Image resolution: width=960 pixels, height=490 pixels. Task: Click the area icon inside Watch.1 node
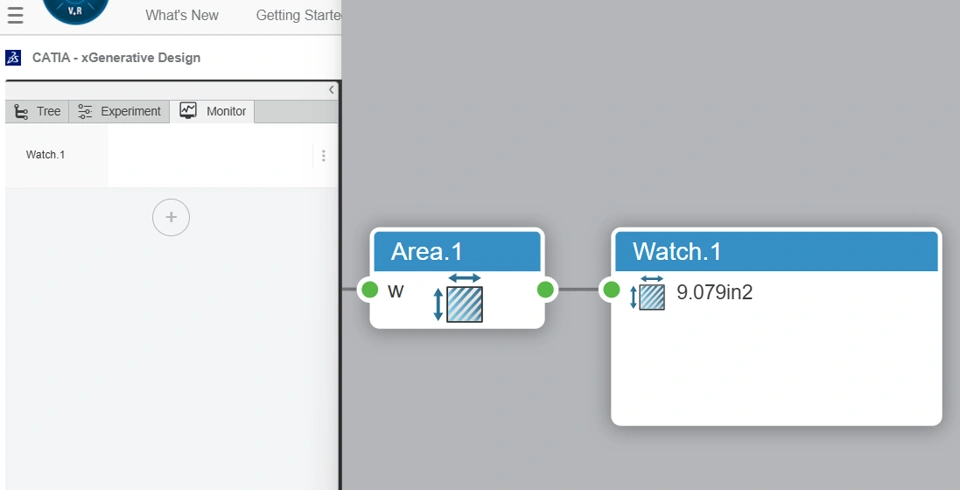[x=651, y=294]
